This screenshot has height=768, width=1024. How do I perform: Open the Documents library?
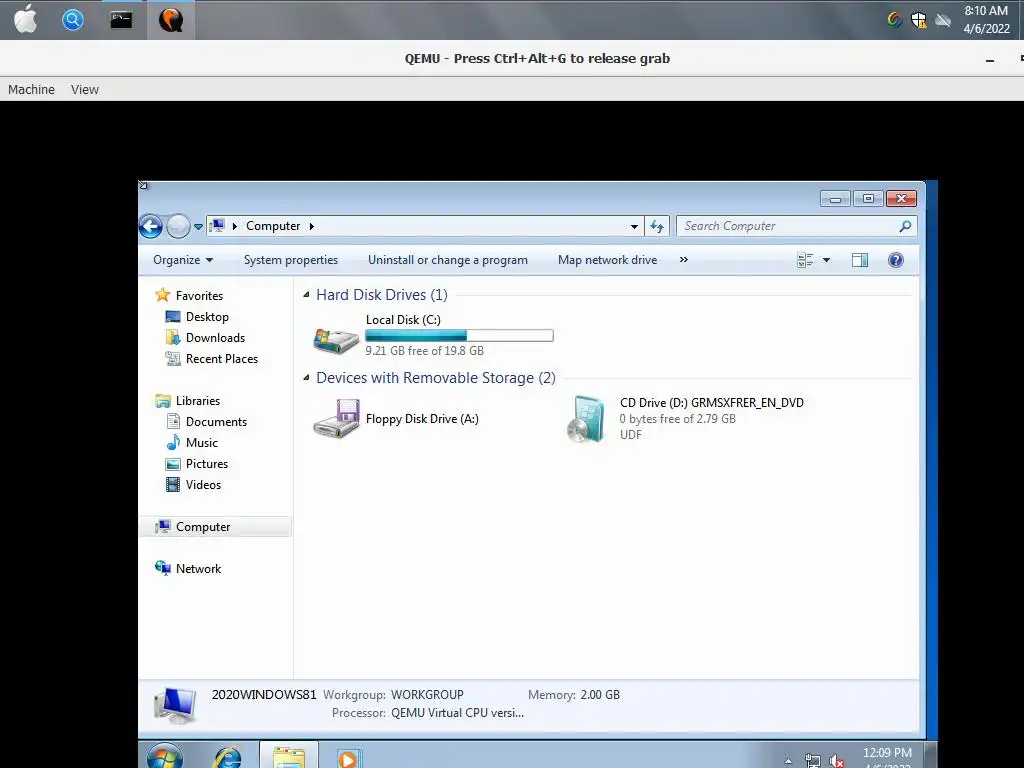pos(216,422)
